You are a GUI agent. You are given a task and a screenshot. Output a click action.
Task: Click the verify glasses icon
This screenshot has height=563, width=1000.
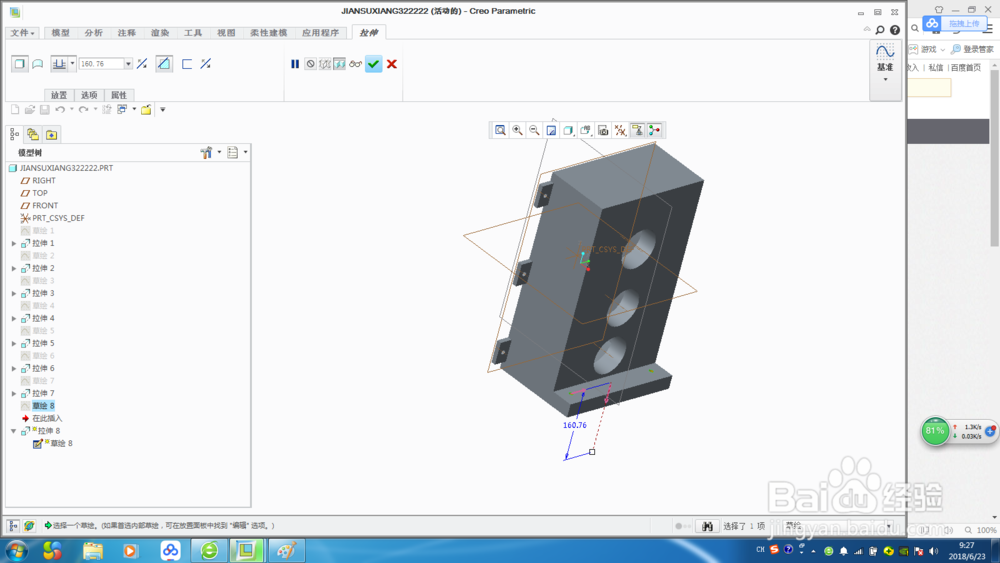(355, 64)
